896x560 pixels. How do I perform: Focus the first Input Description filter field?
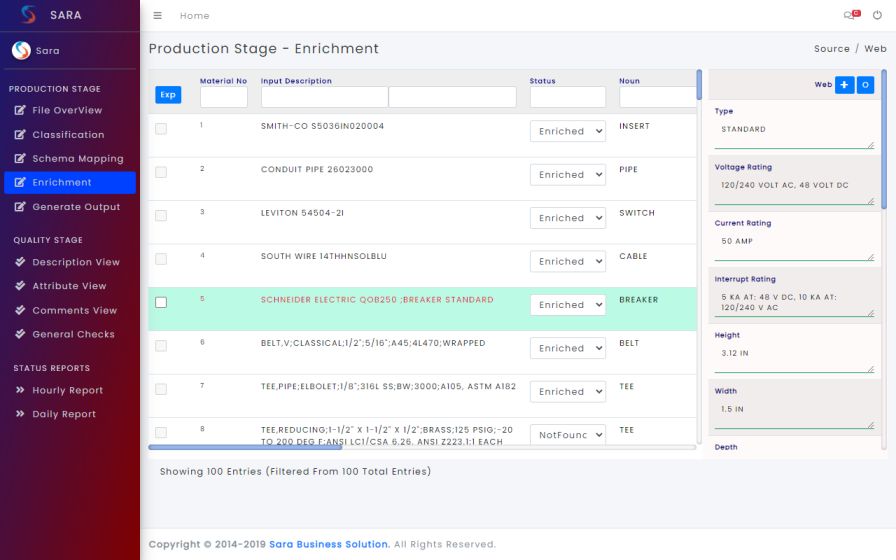coord(324,97)
